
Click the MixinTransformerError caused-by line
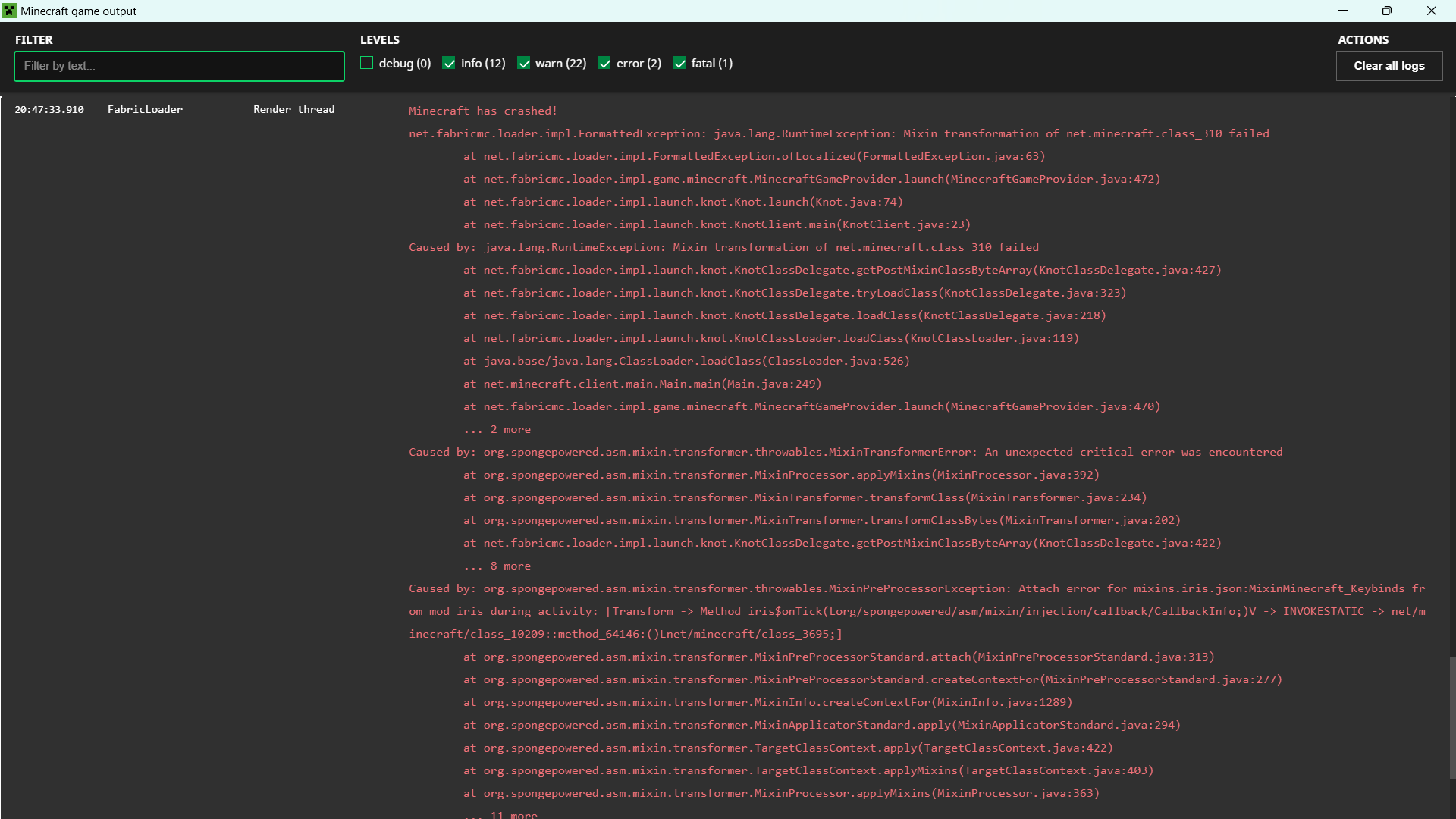point(846,452)
